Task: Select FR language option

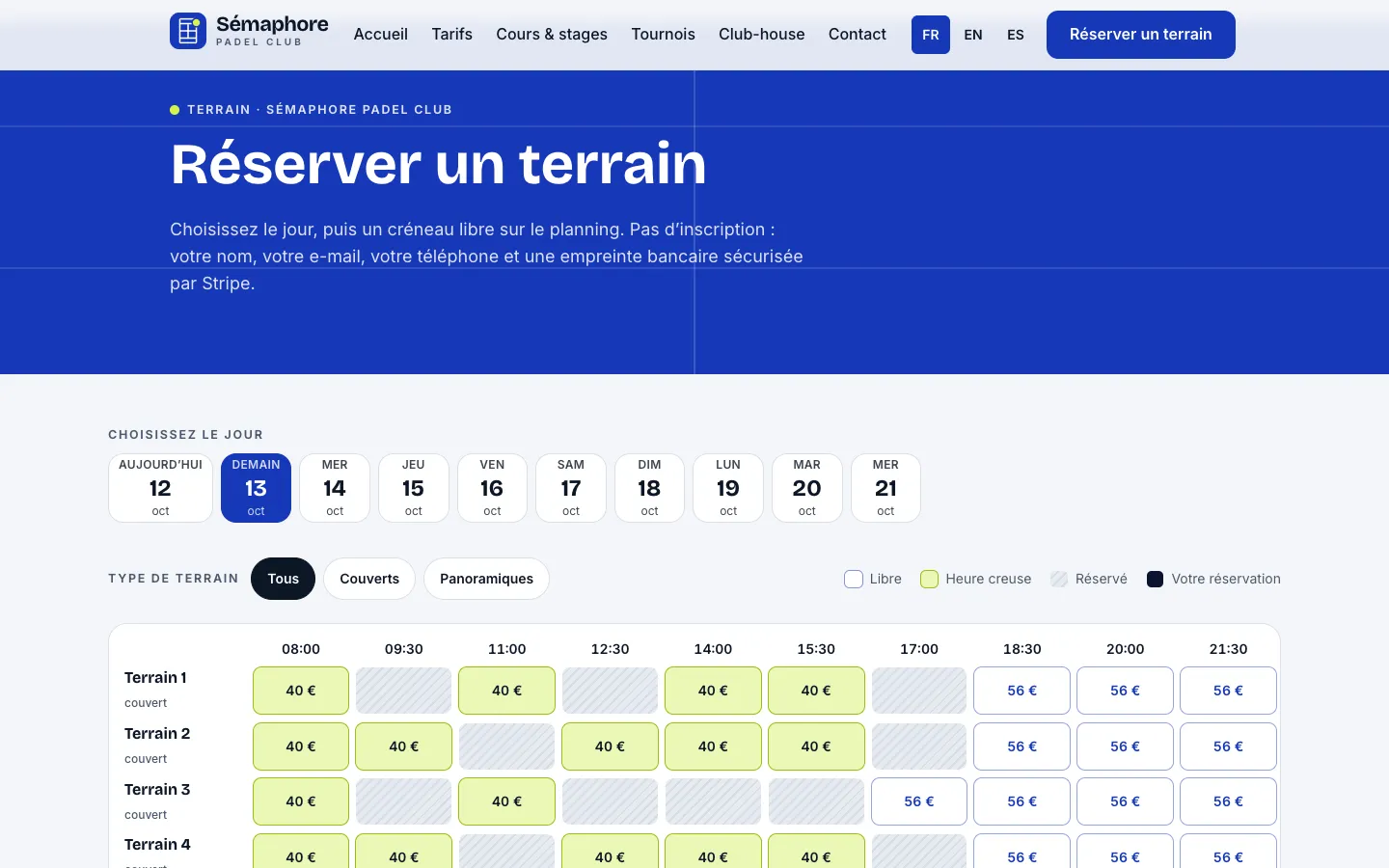Action: (931, 35)
